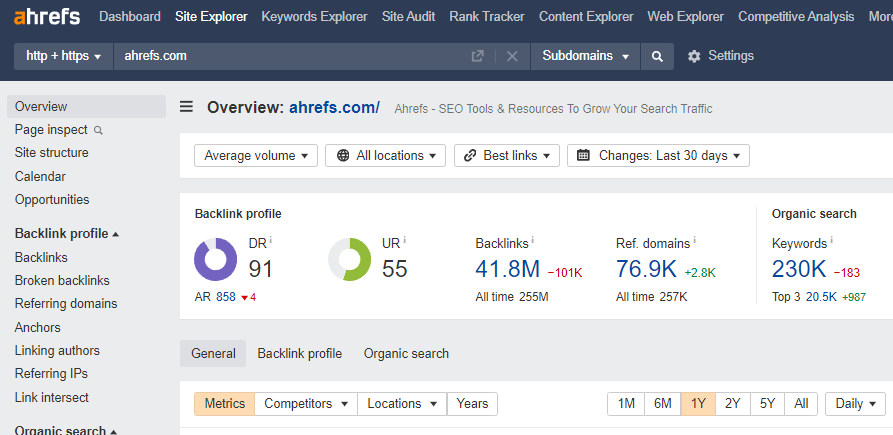This screenshot has height=435, width=893.
Task: Select the 1Y time range
Action: pyautogui.click(x=698, y=404)
